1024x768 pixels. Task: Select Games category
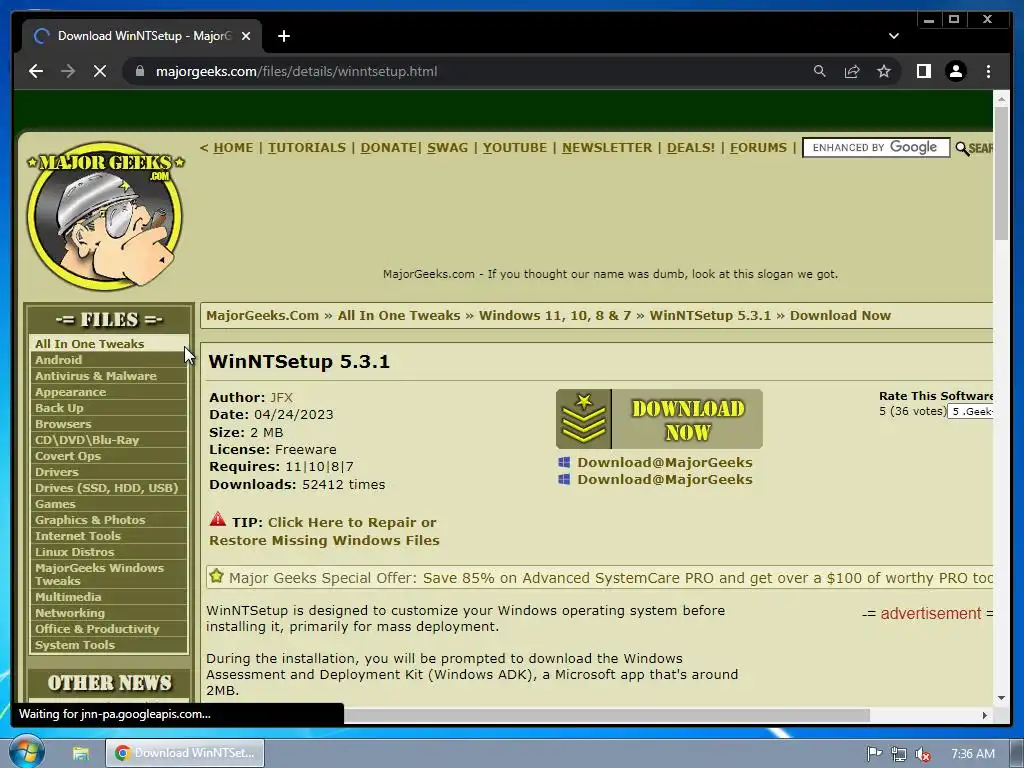(109, 504)
